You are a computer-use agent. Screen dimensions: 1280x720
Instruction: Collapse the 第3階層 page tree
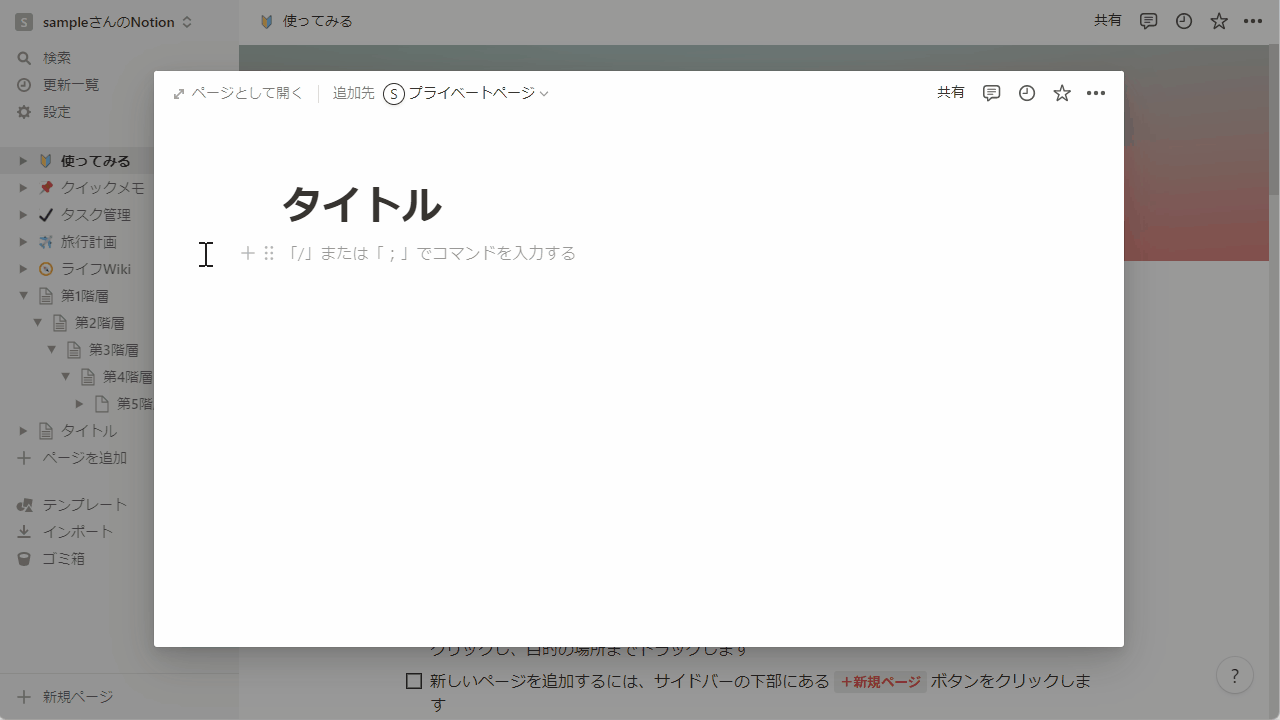click(x=51, y=350)
